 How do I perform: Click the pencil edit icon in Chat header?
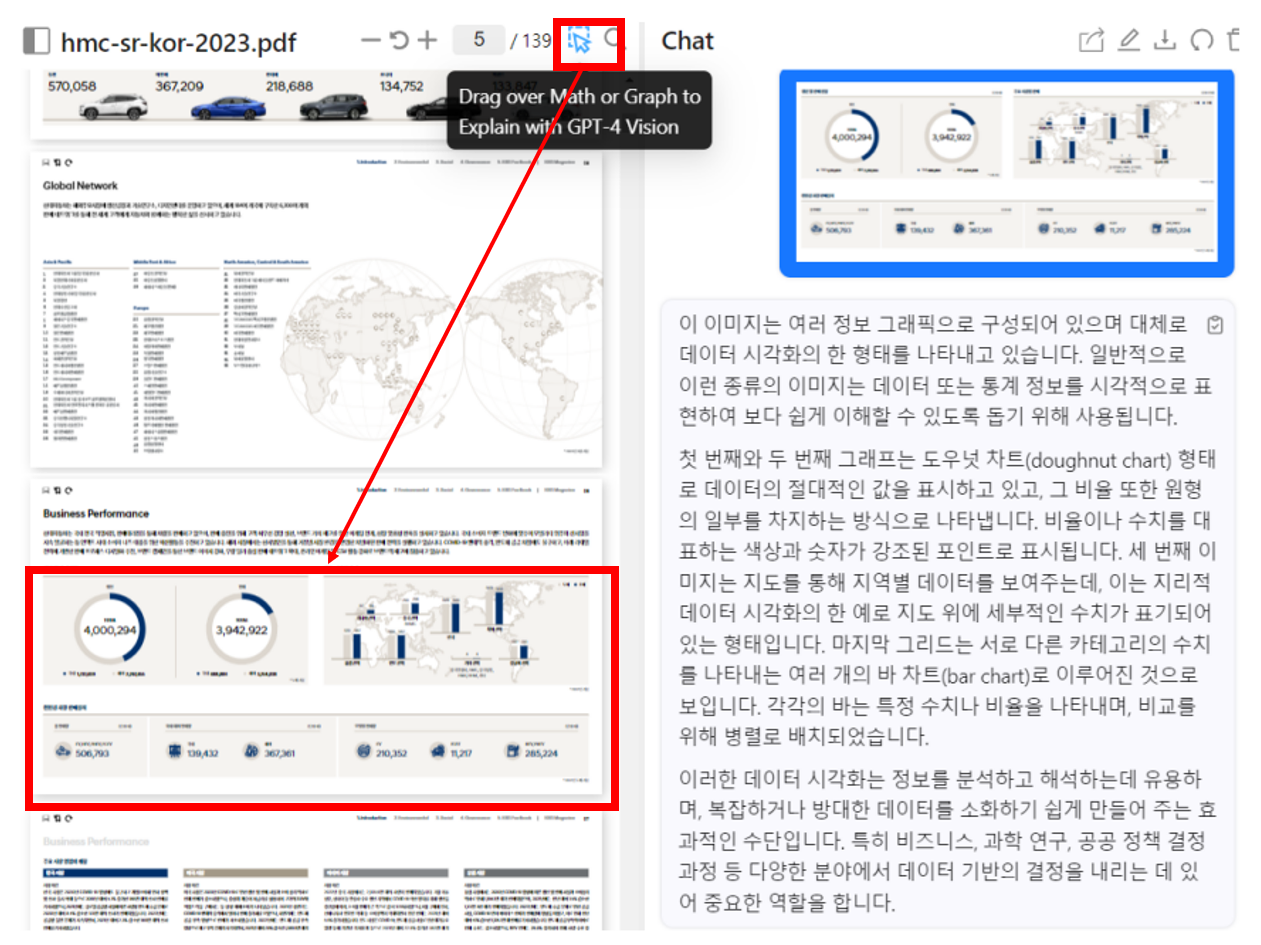pos(1128,40)
